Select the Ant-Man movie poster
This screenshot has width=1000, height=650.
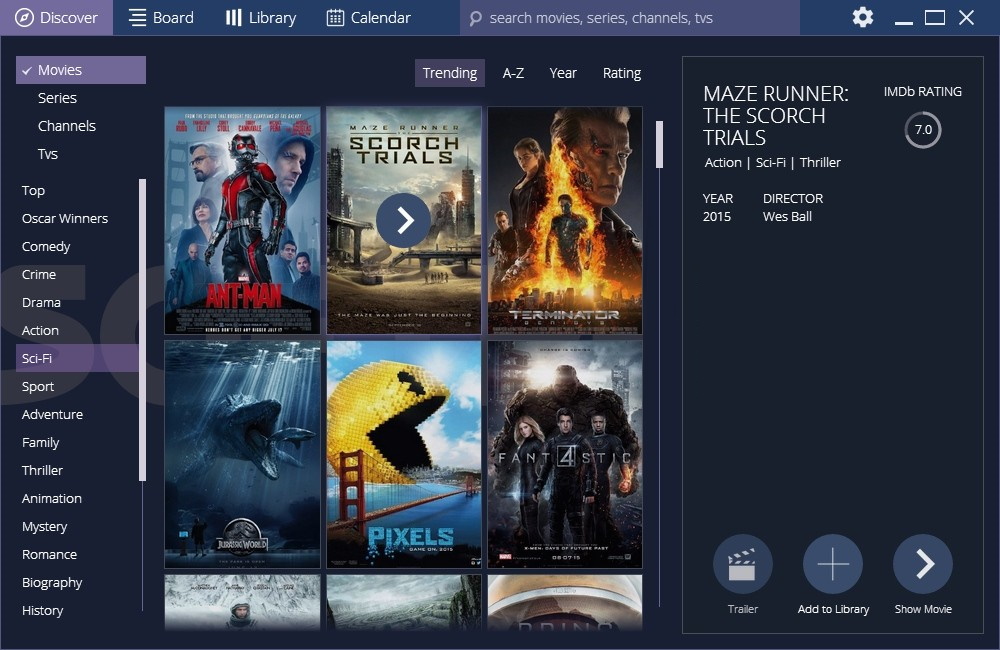(x=242, y=220)
